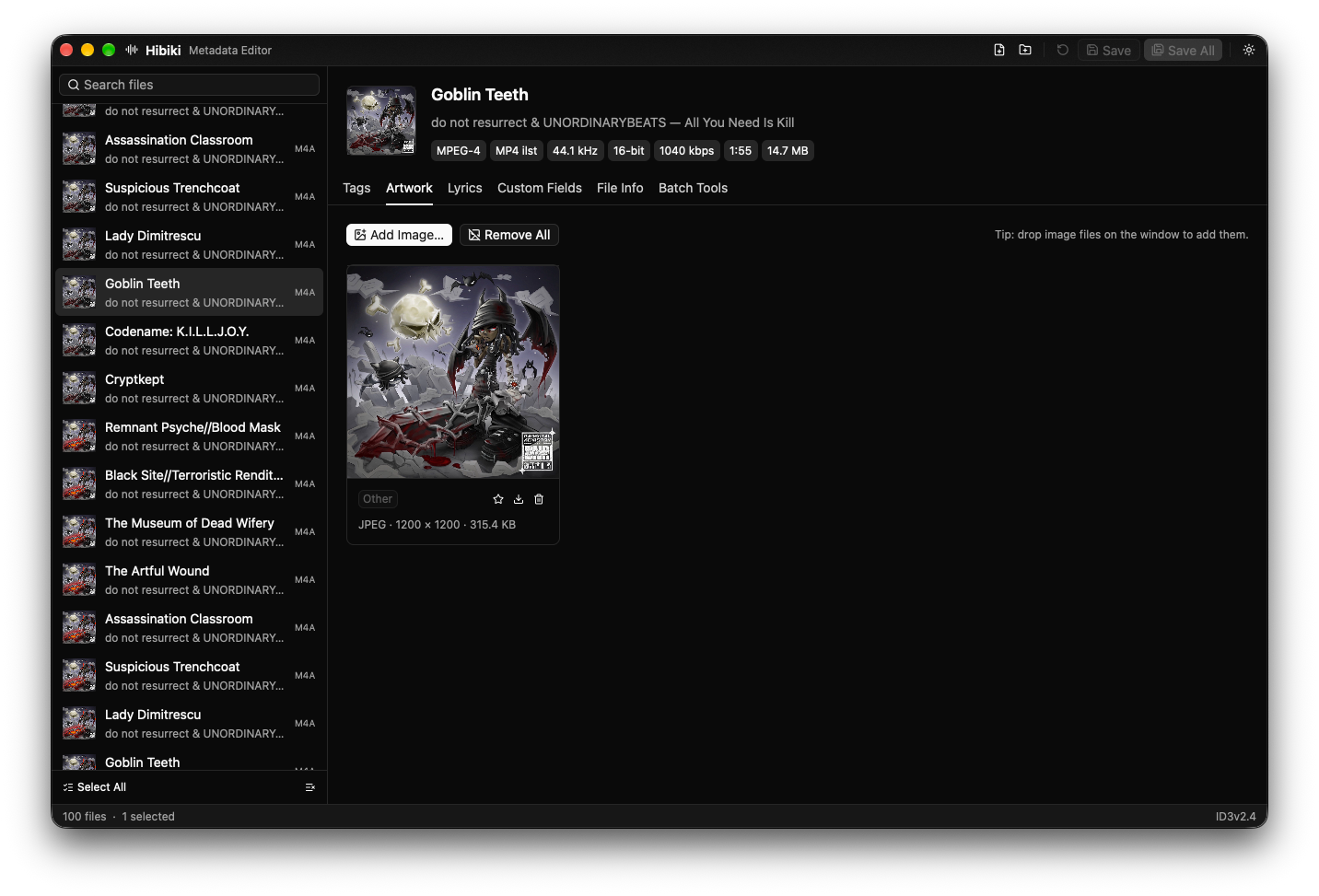Select The Artful Wound track
The height and width of the screenshot is (896, 1319).
[x=190, y=579]
